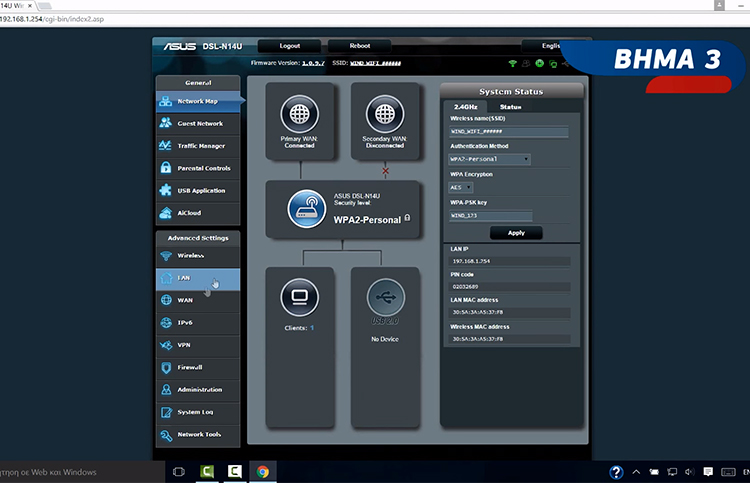Click the green internet connection status icon

[540, 63]
